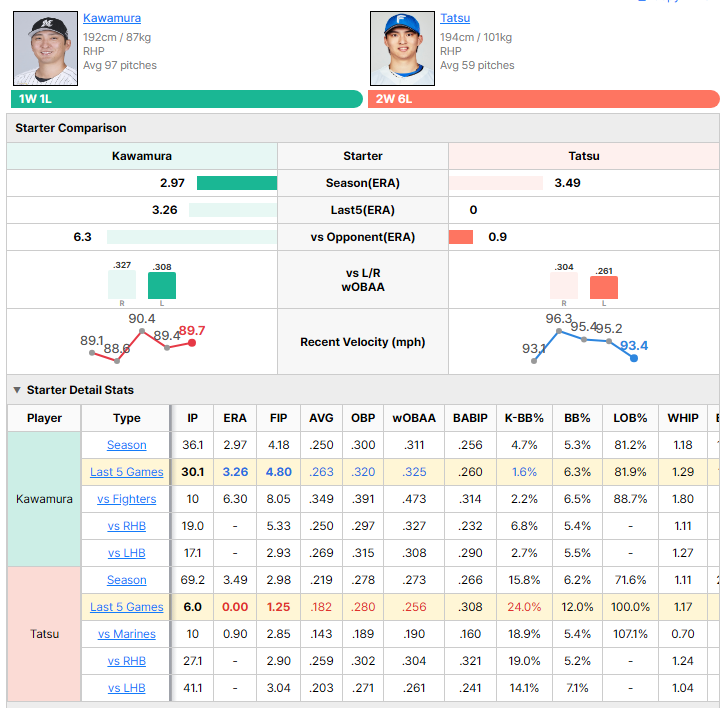Open Kawamura's Last 5 Games link

point(126,472)
